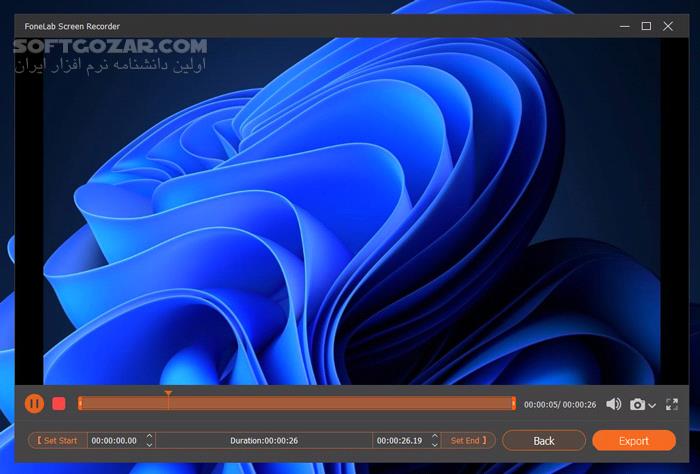Screen dimensions: 700x474
Task: Increase the start time with up arrow
Action: pyautogui.click(x=150, y=436)
